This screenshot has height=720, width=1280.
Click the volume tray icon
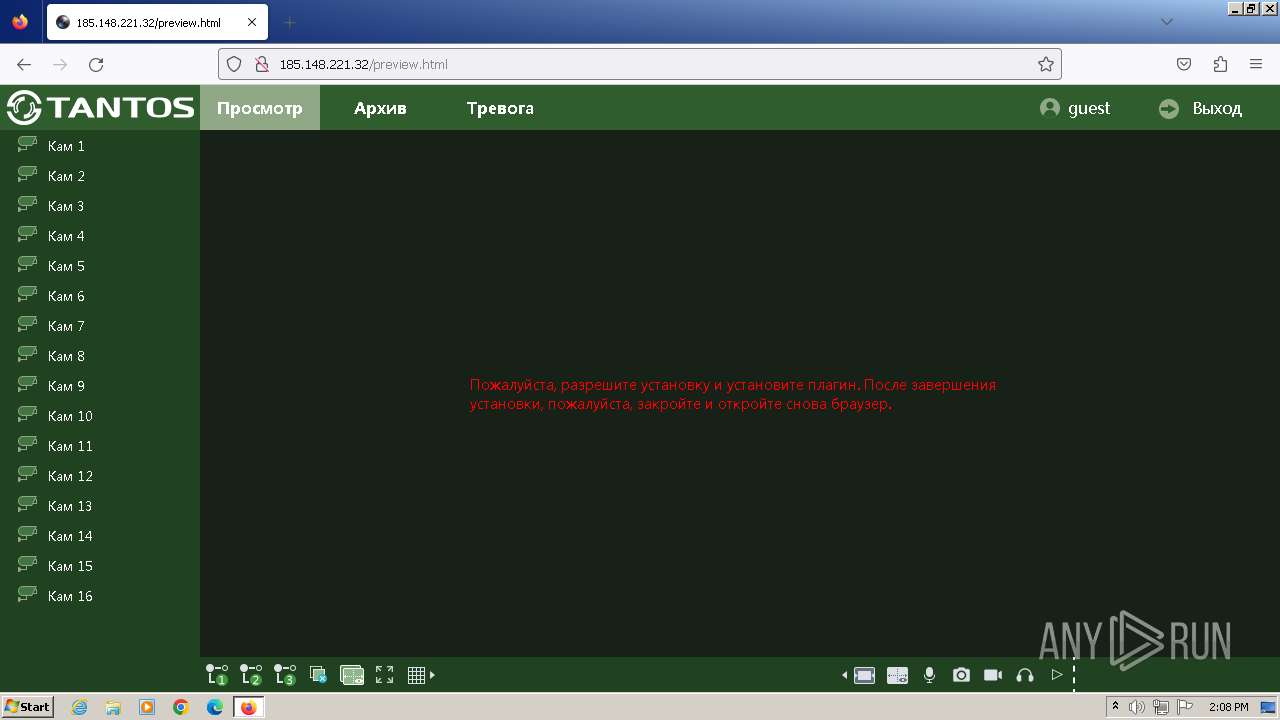1137,707
